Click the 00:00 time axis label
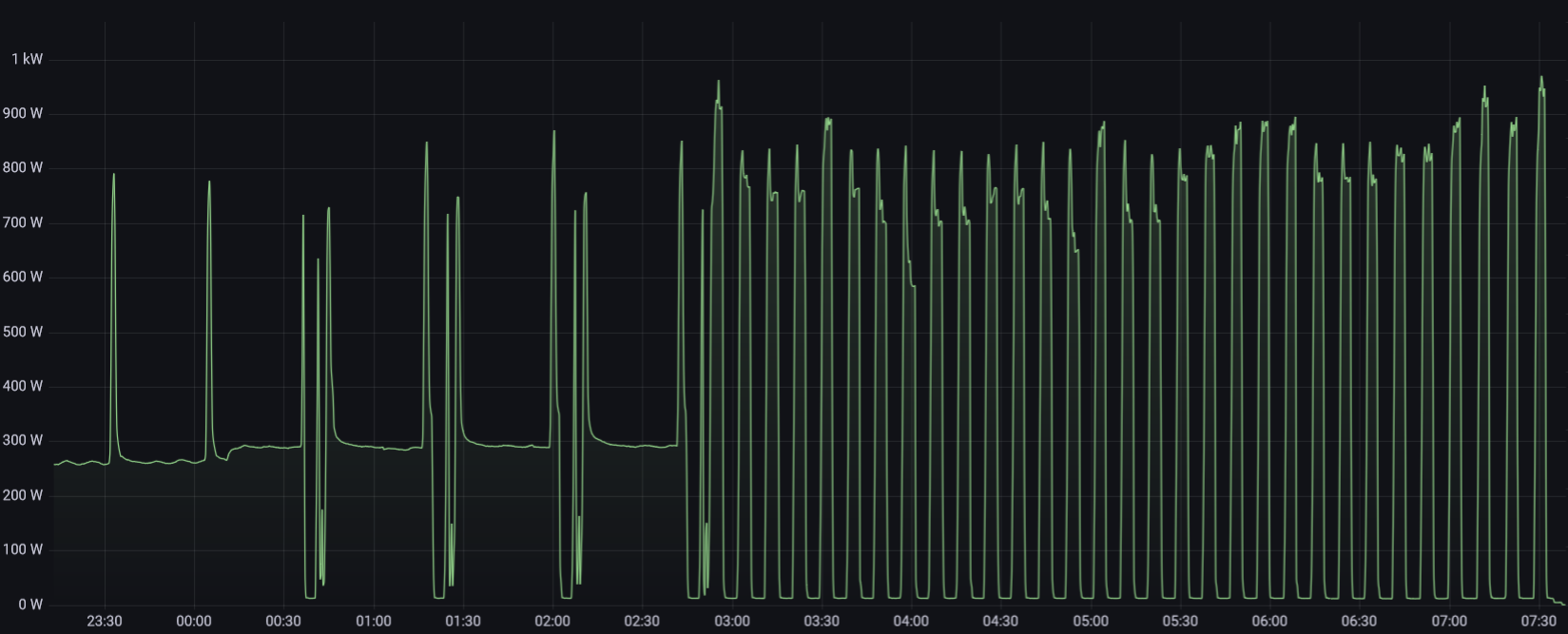Screen dimensions: 1568x634 [x=194, y=621]
